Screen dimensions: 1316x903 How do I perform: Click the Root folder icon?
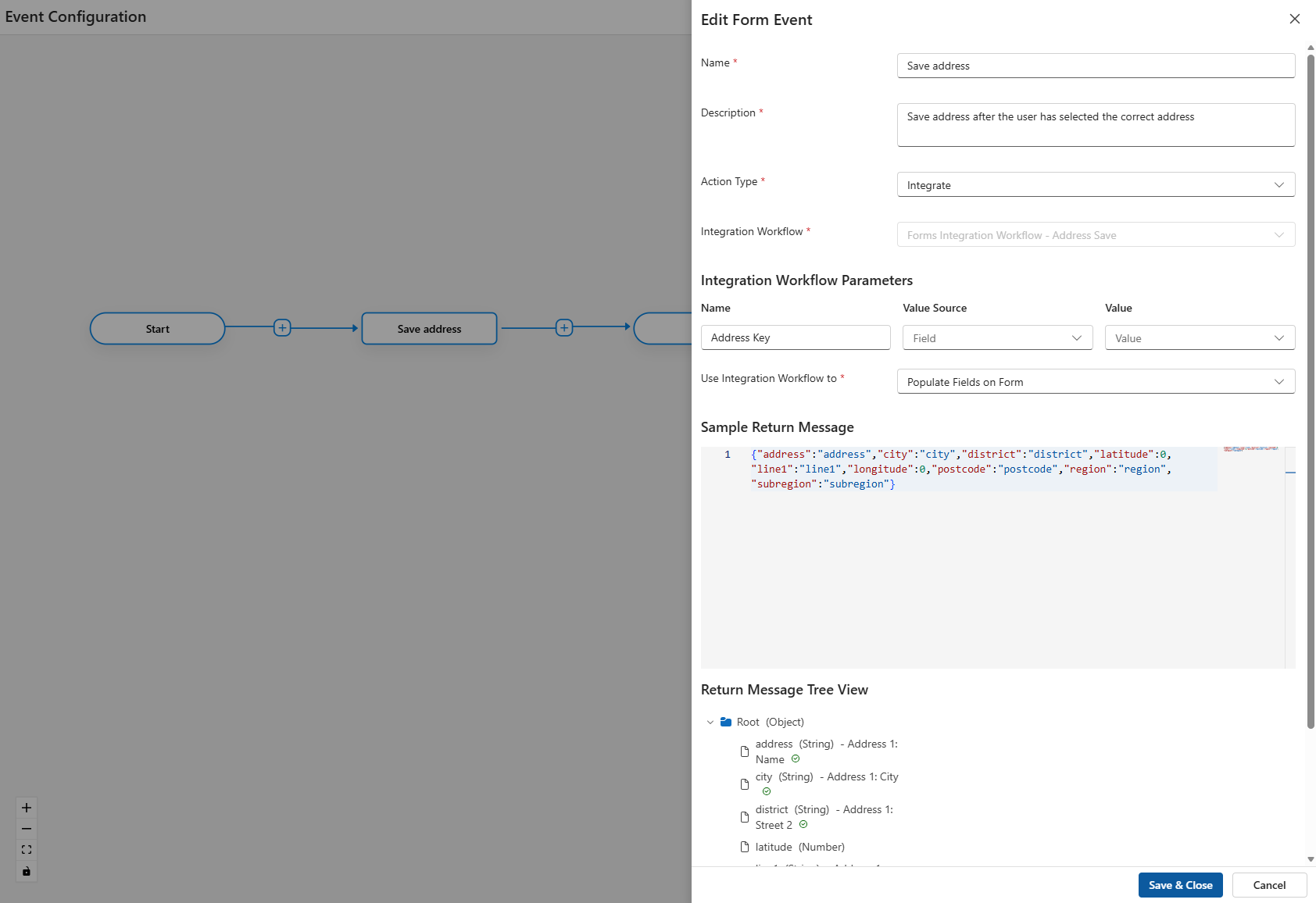(x=726, y=722)
